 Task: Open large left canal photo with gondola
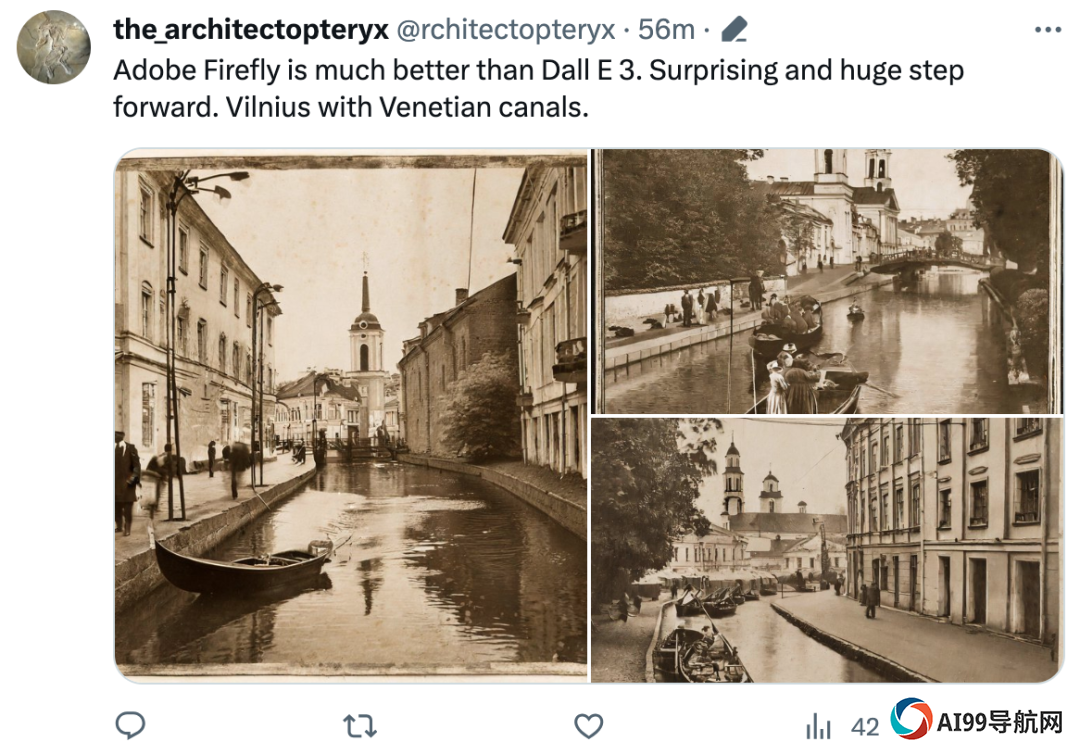[x=351, y=415]
